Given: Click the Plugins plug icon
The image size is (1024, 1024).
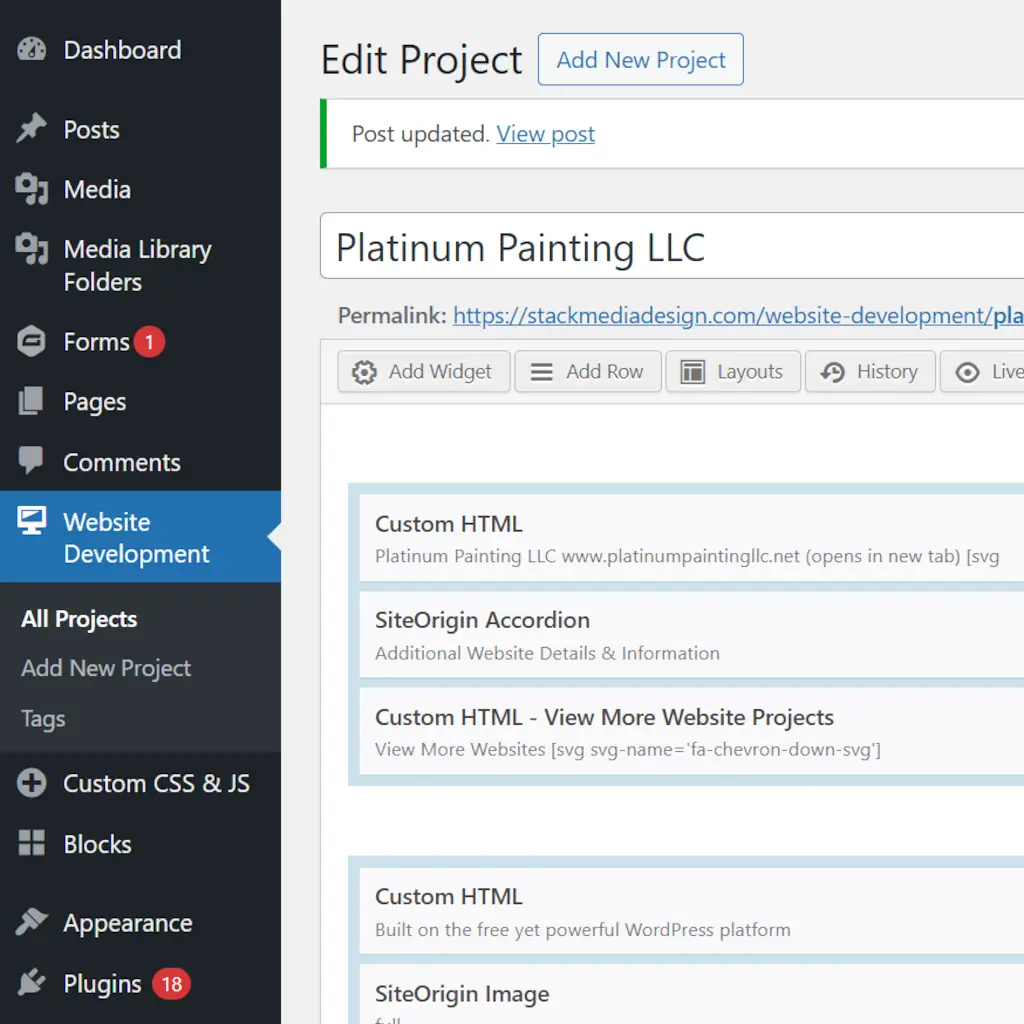Looking at the screenshot, I should [x=31, y=982].
